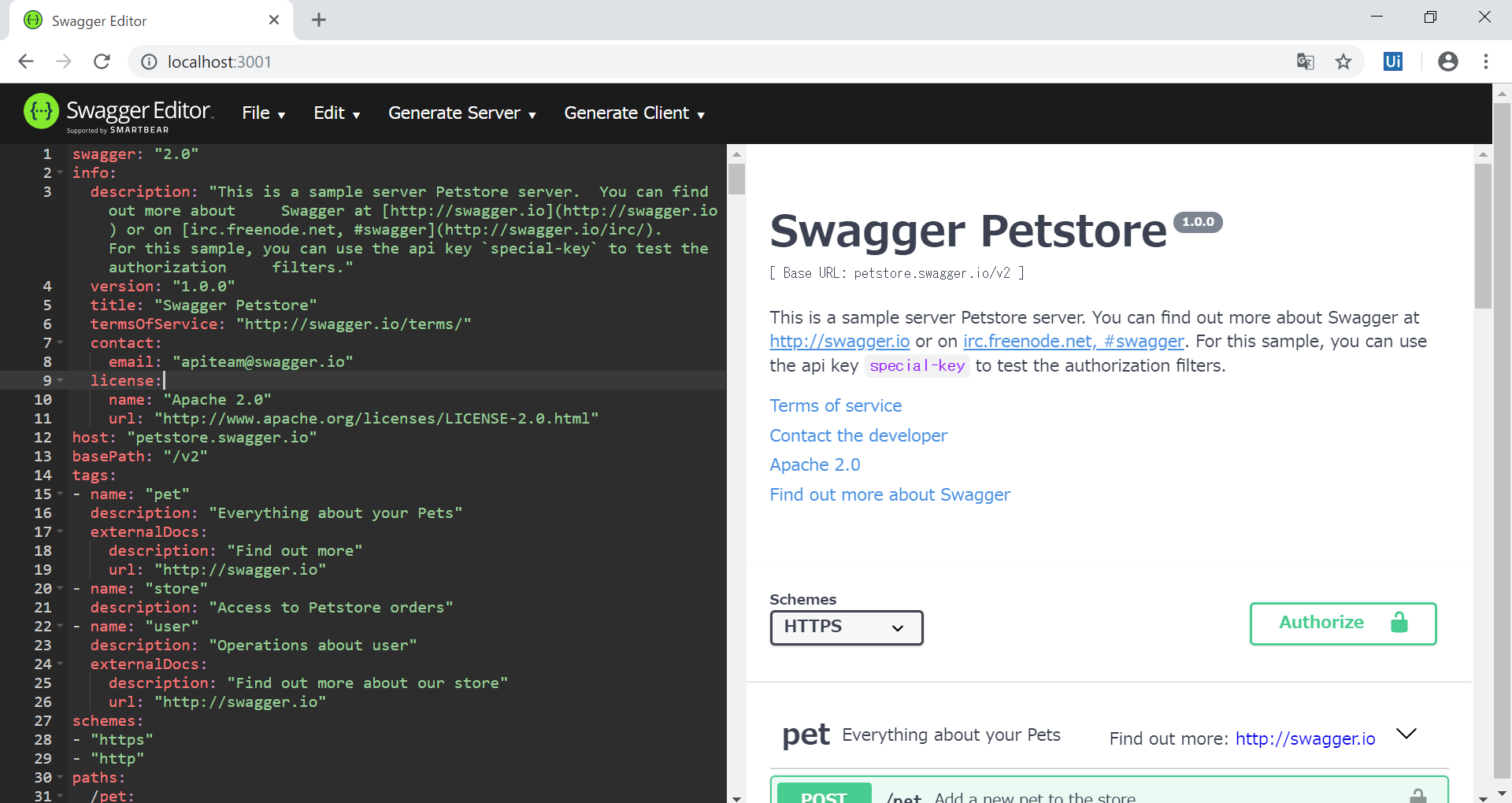The image size is (1512, 803).
Task: Collapse the info section fold arrow on line 2
Action: tap(61, 172)
